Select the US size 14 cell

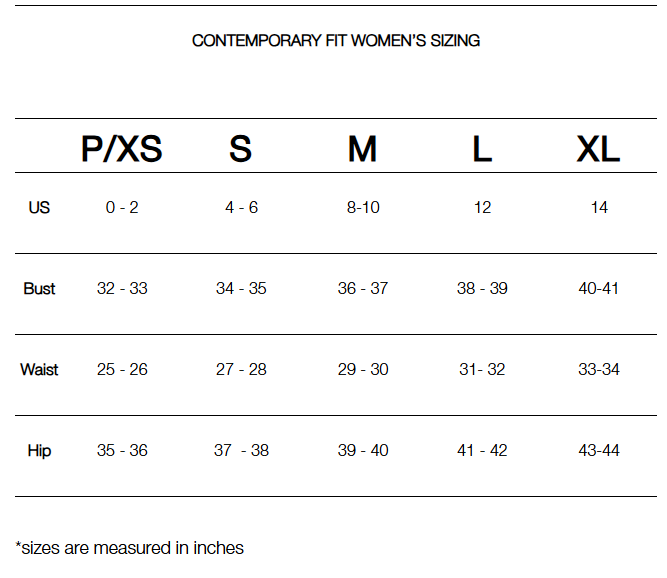[x=599, y=208]
